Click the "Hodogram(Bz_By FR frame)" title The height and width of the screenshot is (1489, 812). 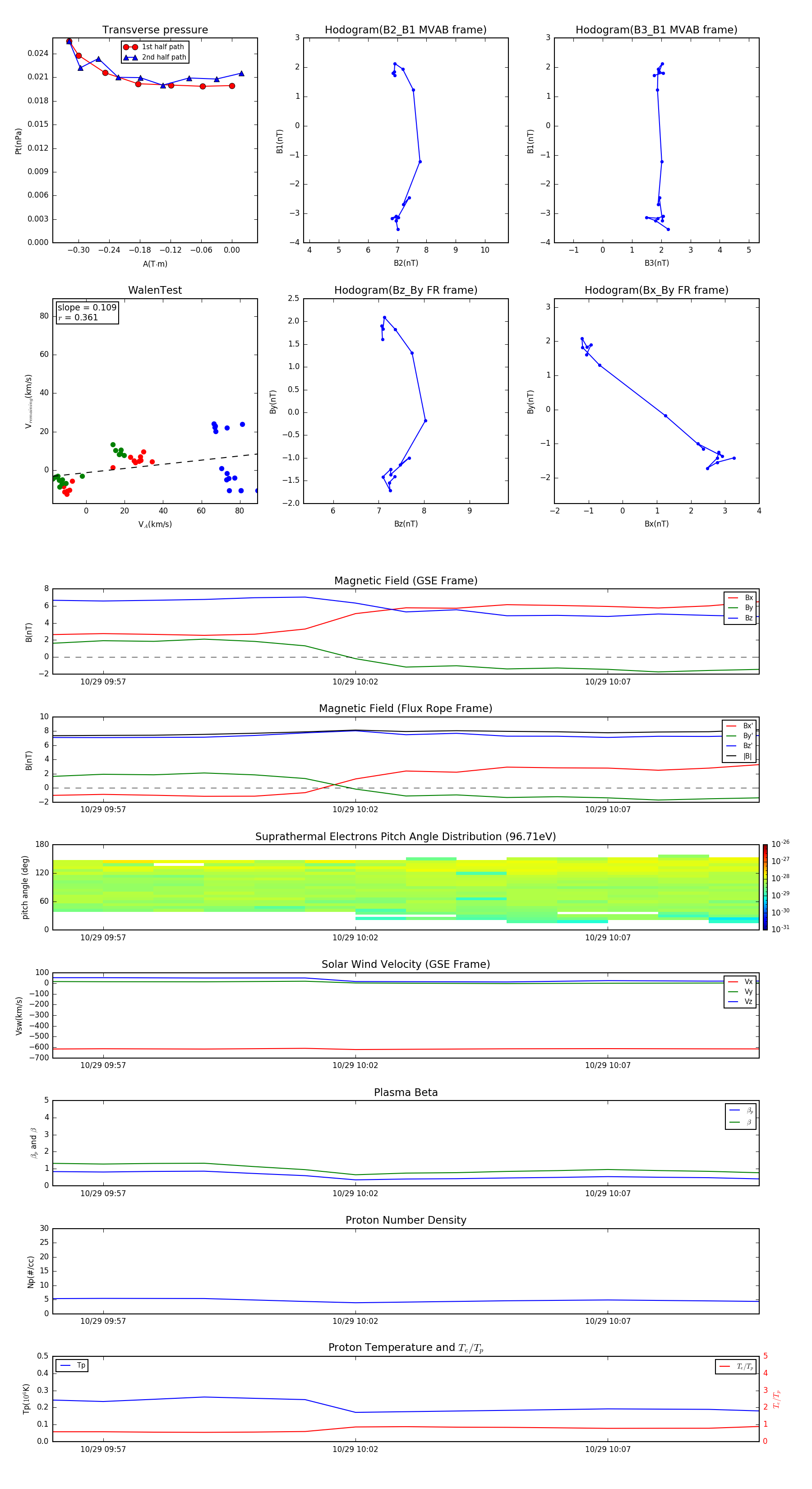(x=406, y=290)
